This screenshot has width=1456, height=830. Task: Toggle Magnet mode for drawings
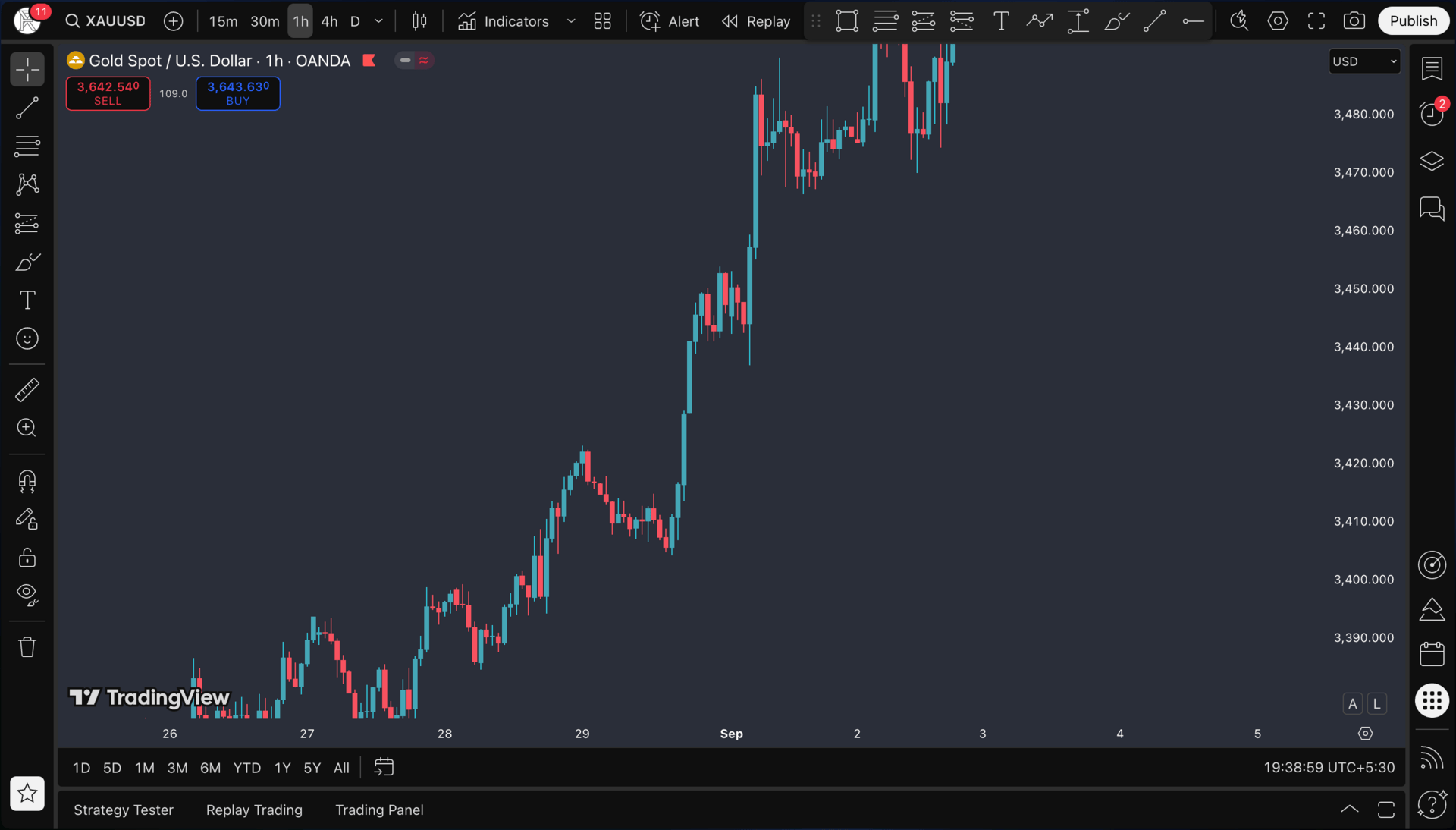pyautogui.click(x=27, y=481)
